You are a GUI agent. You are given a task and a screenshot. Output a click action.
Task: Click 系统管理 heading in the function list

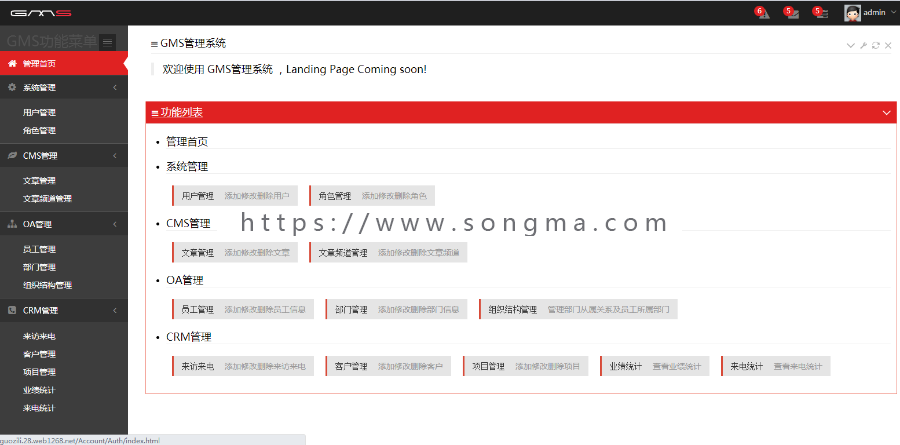[187, 167]
